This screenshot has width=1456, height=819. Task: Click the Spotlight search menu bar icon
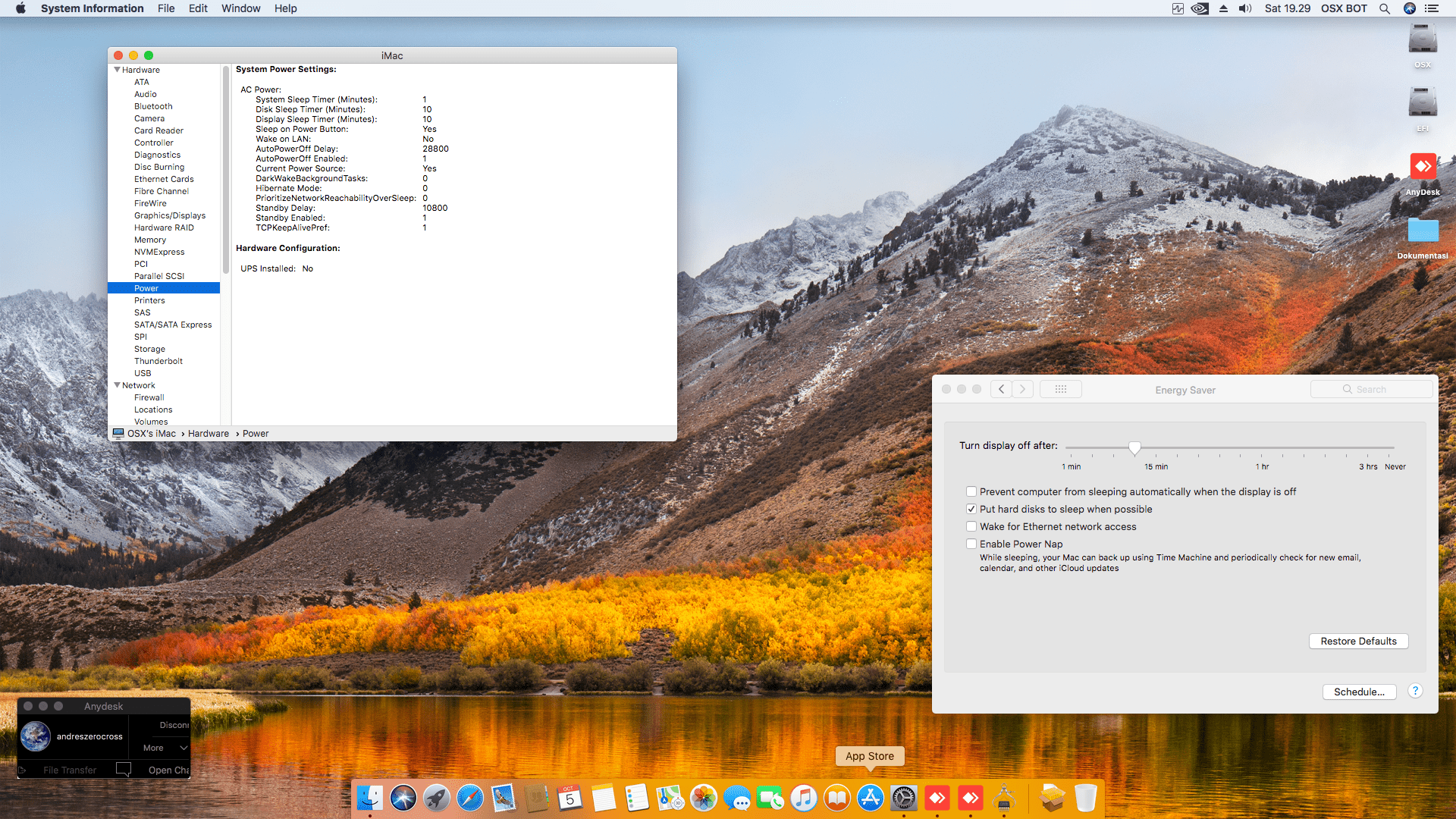(1384, 8)
